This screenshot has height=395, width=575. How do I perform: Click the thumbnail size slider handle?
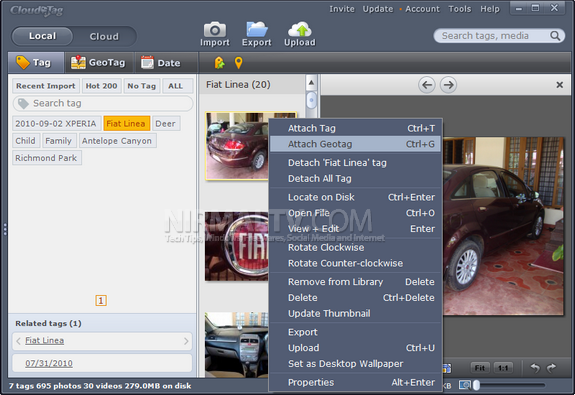[476, 385]
